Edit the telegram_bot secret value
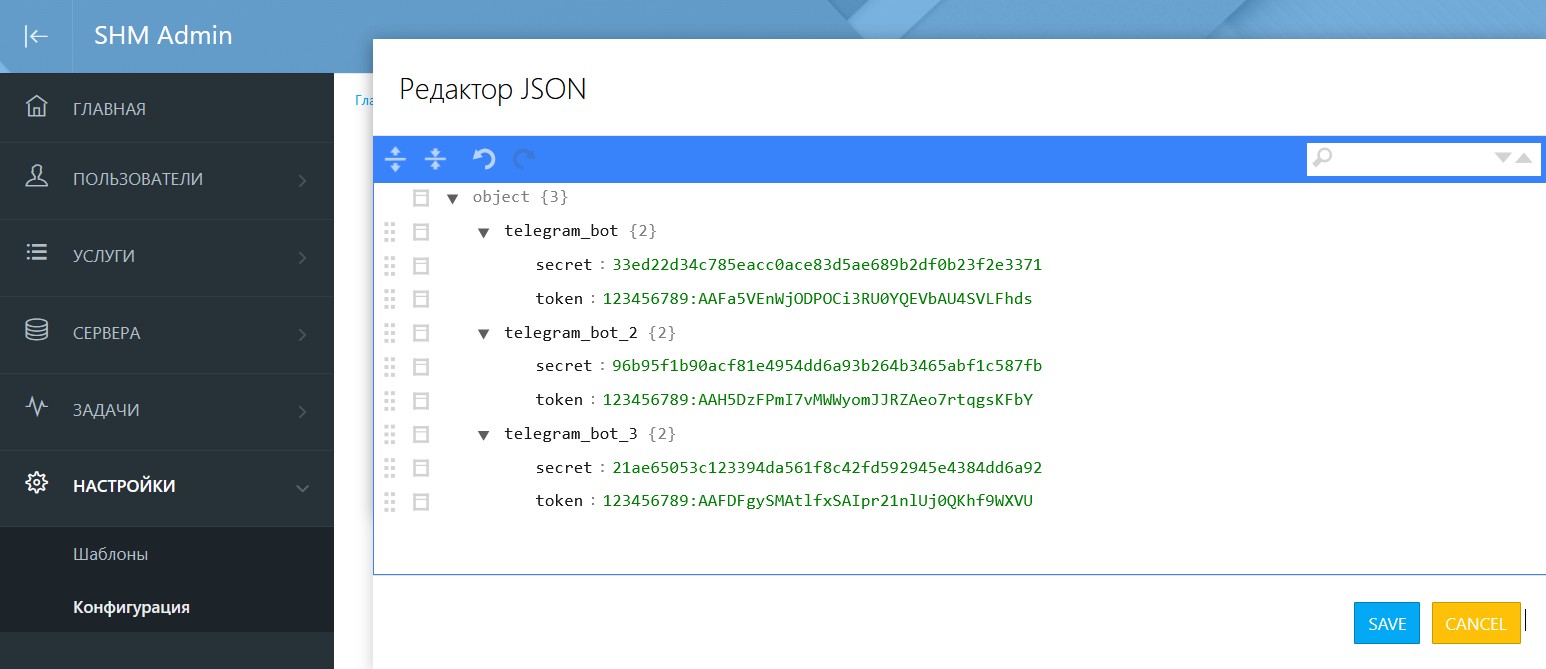Image resolution: width=1546 pixels, height=669 pixels. (826, 265)
